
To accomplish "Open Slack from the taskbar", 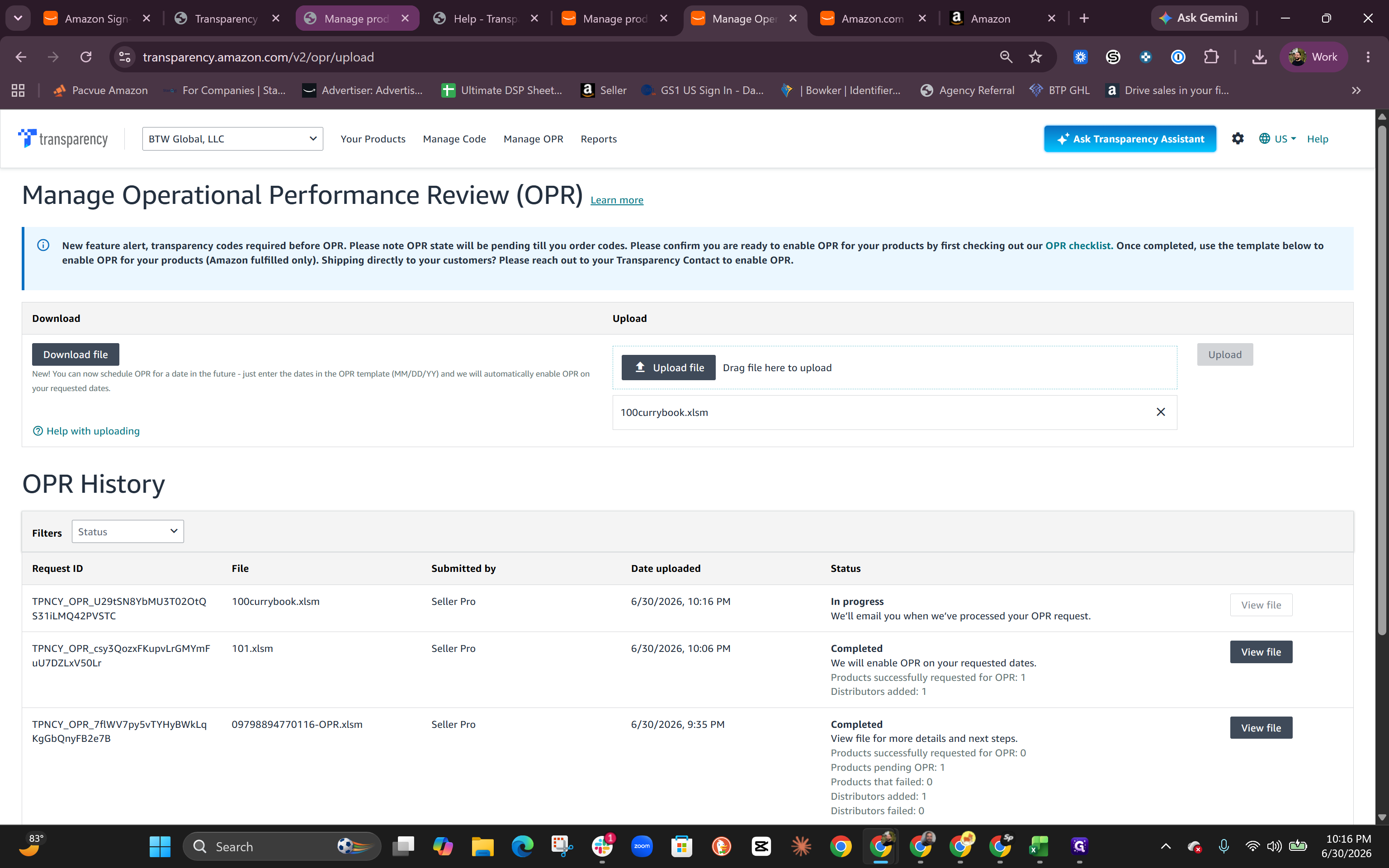I will [602, 846].
